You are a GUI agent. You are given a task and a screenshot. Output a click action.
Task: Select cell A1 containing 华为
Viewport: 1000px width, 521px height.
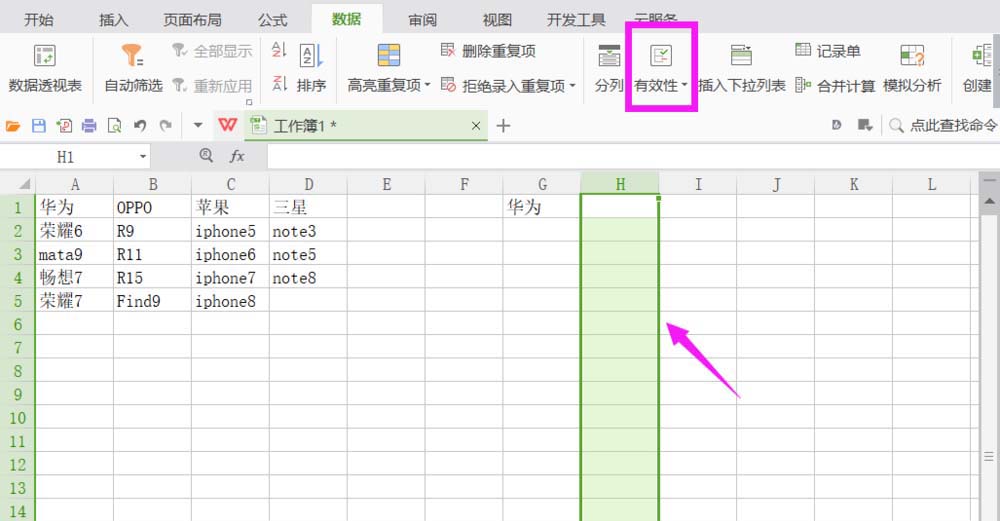tap(75, 207)
